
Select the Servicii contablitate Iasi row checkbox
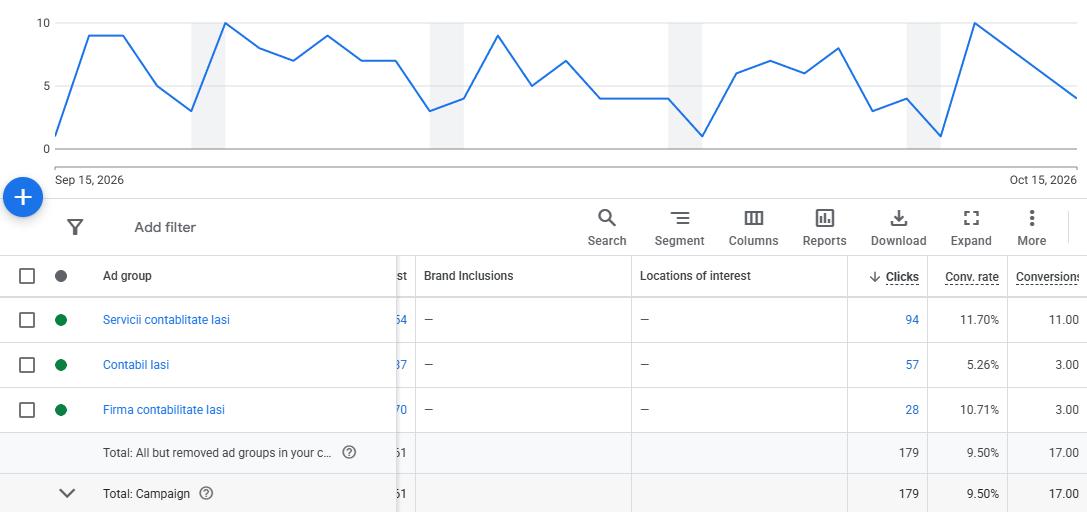(26, 319)
